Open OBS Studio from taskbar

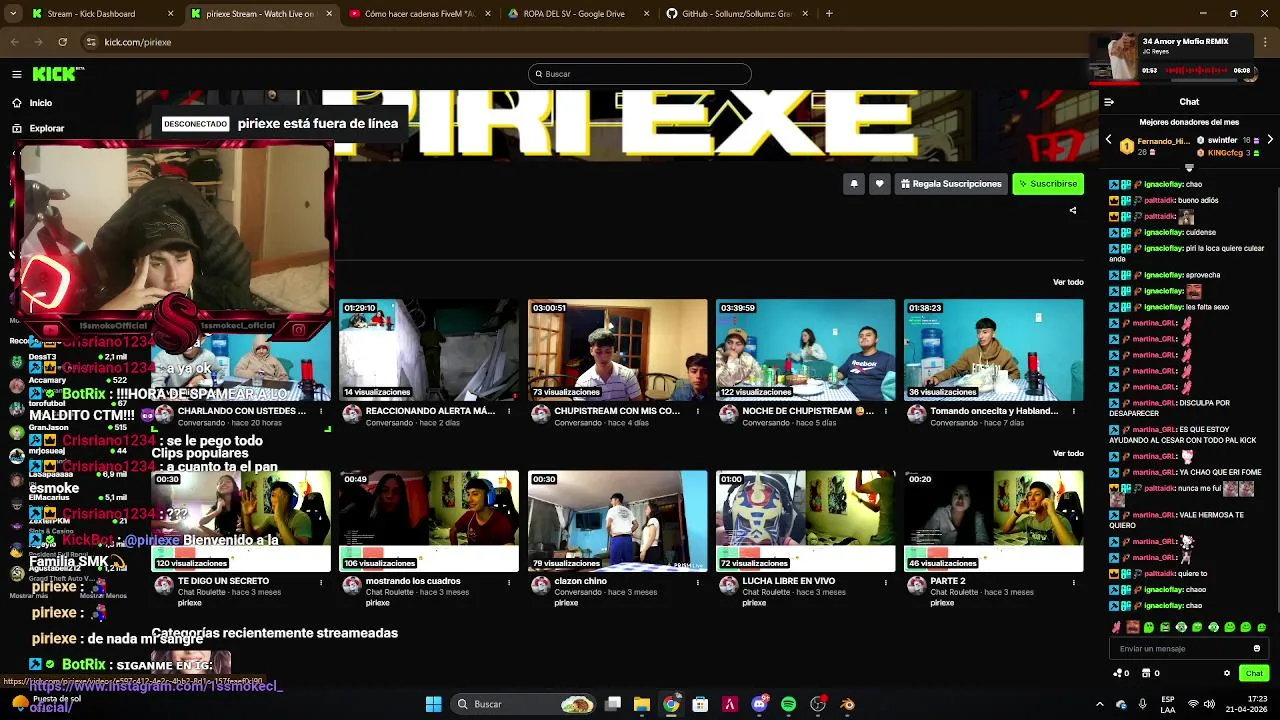tap(818, 704)
